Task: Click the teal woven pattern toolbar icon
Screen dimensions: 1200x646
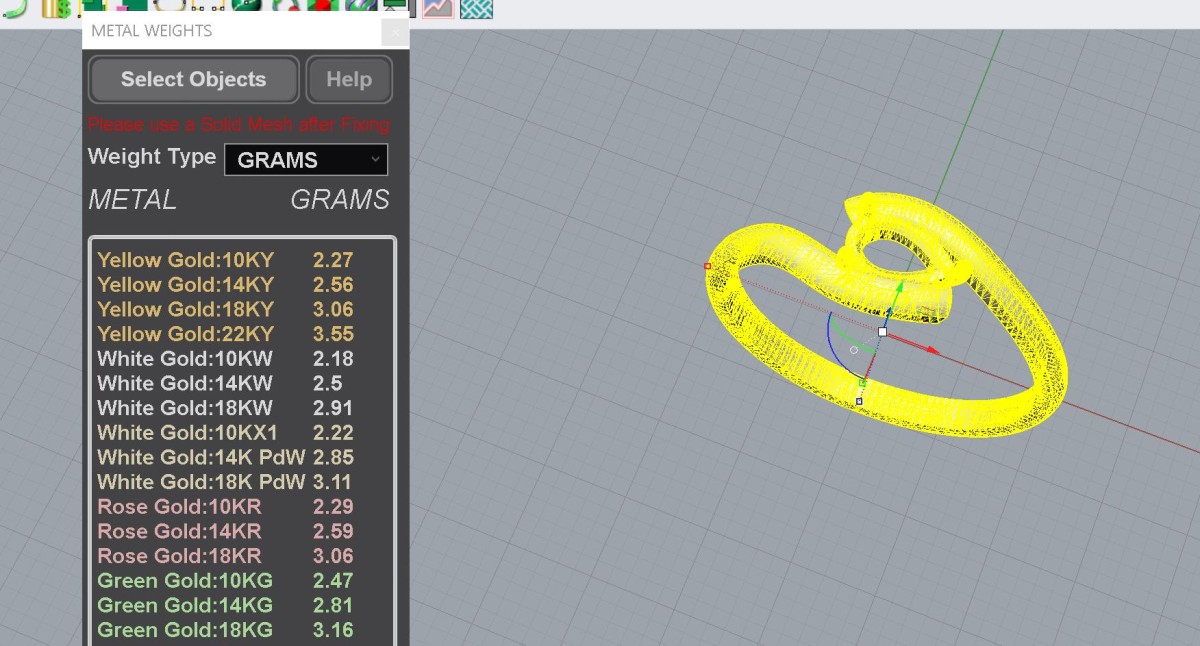Action: click(x=476, y=8)
